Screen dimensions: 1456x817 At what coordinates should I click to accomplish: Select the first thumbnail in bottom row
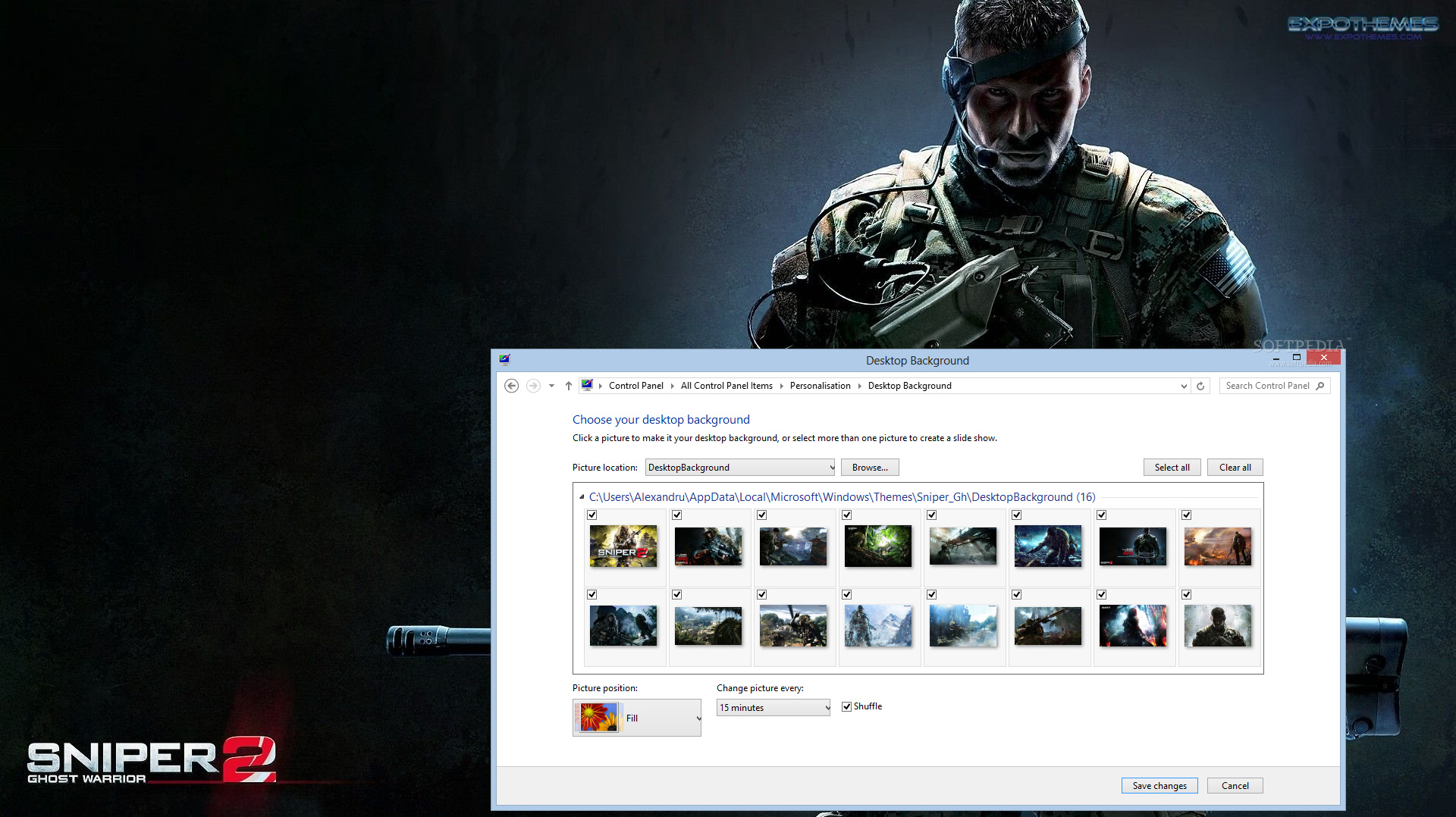623,626
